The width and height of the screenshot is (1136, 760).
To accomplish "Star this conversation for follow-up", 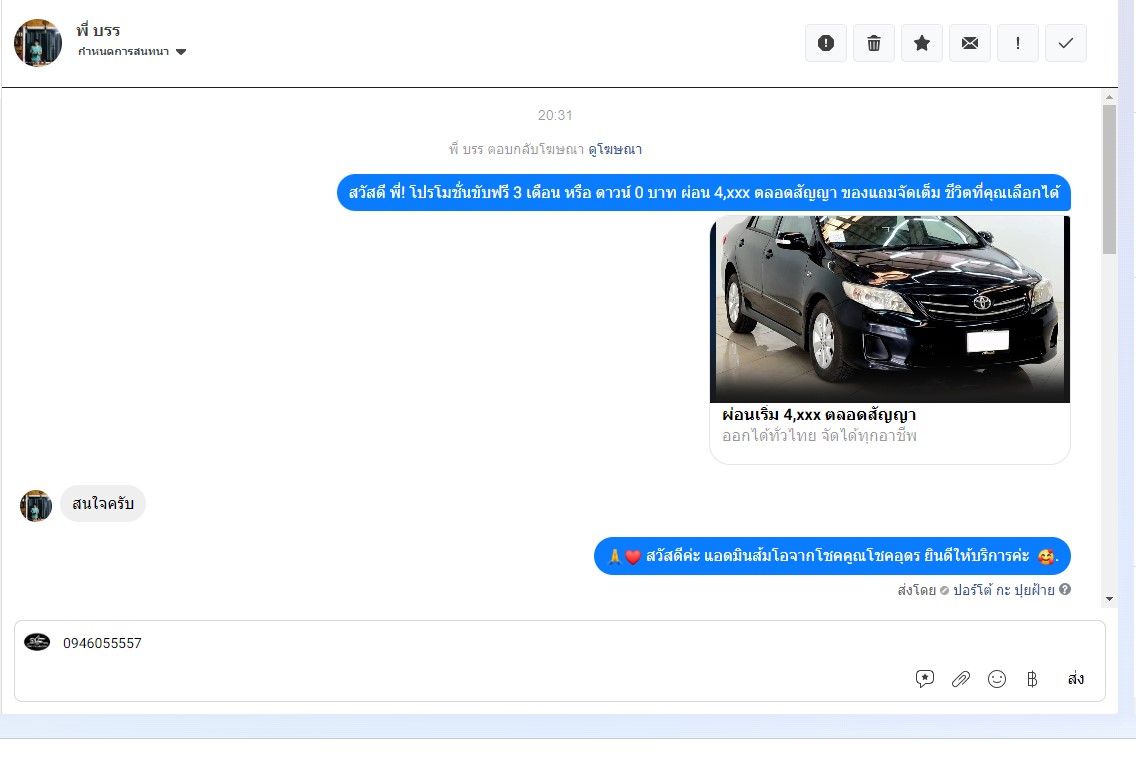I will click(921, 43).
